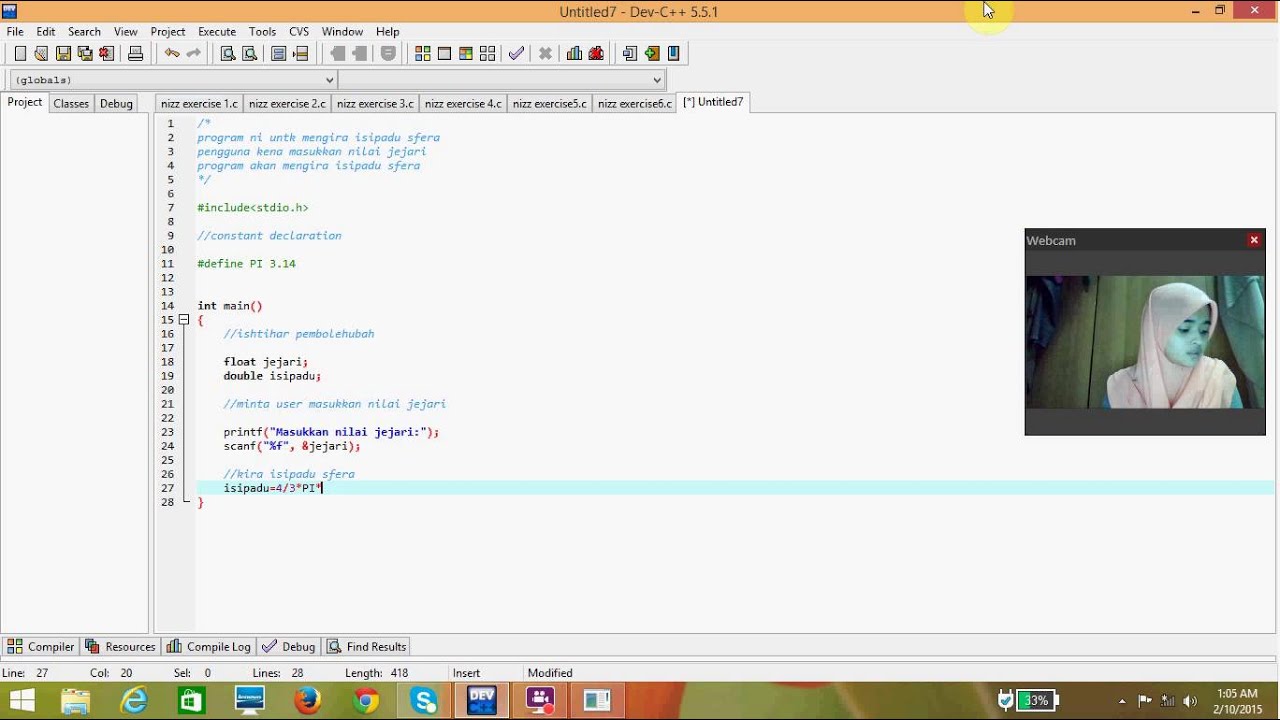Switch to nizz exercise 1.c tab
The image size is (1280, 720).
click(200, 103)
